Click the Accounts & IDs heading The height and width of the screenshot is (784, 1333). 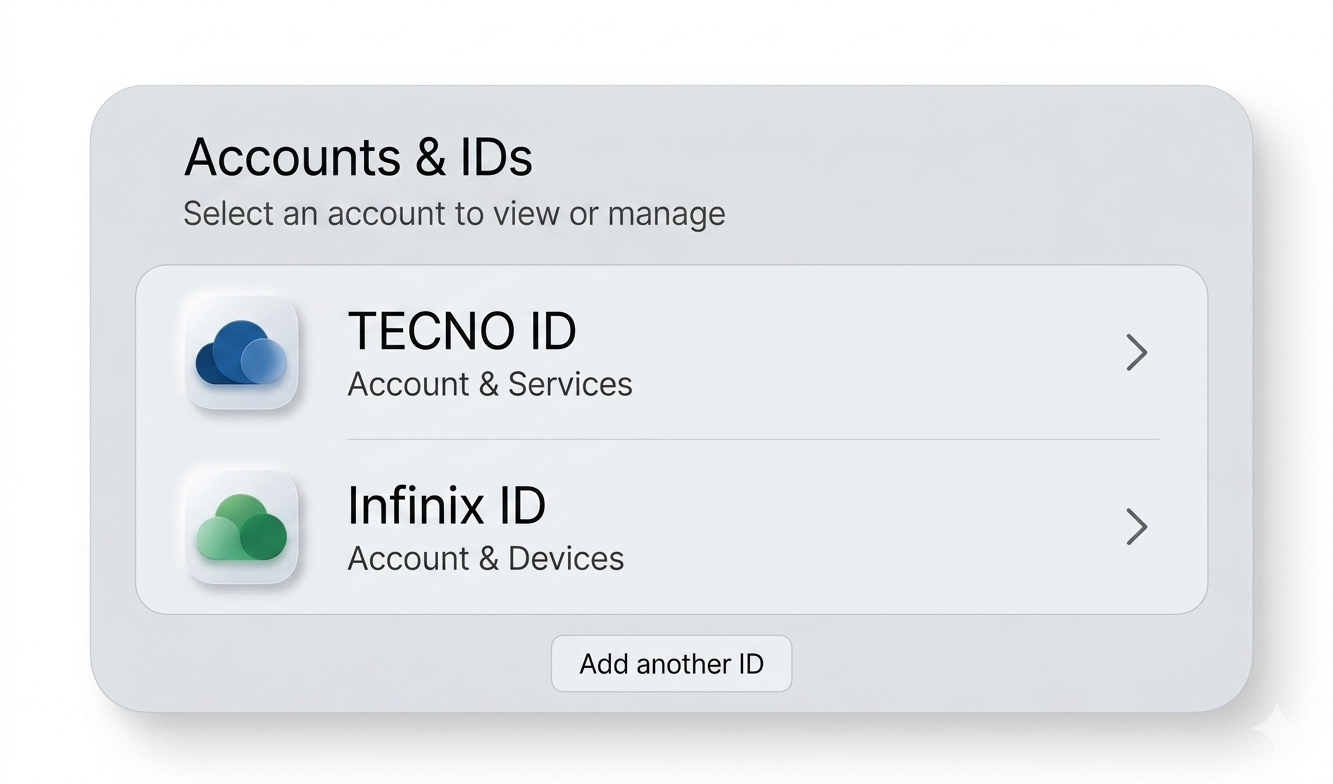tap(359, 157)
